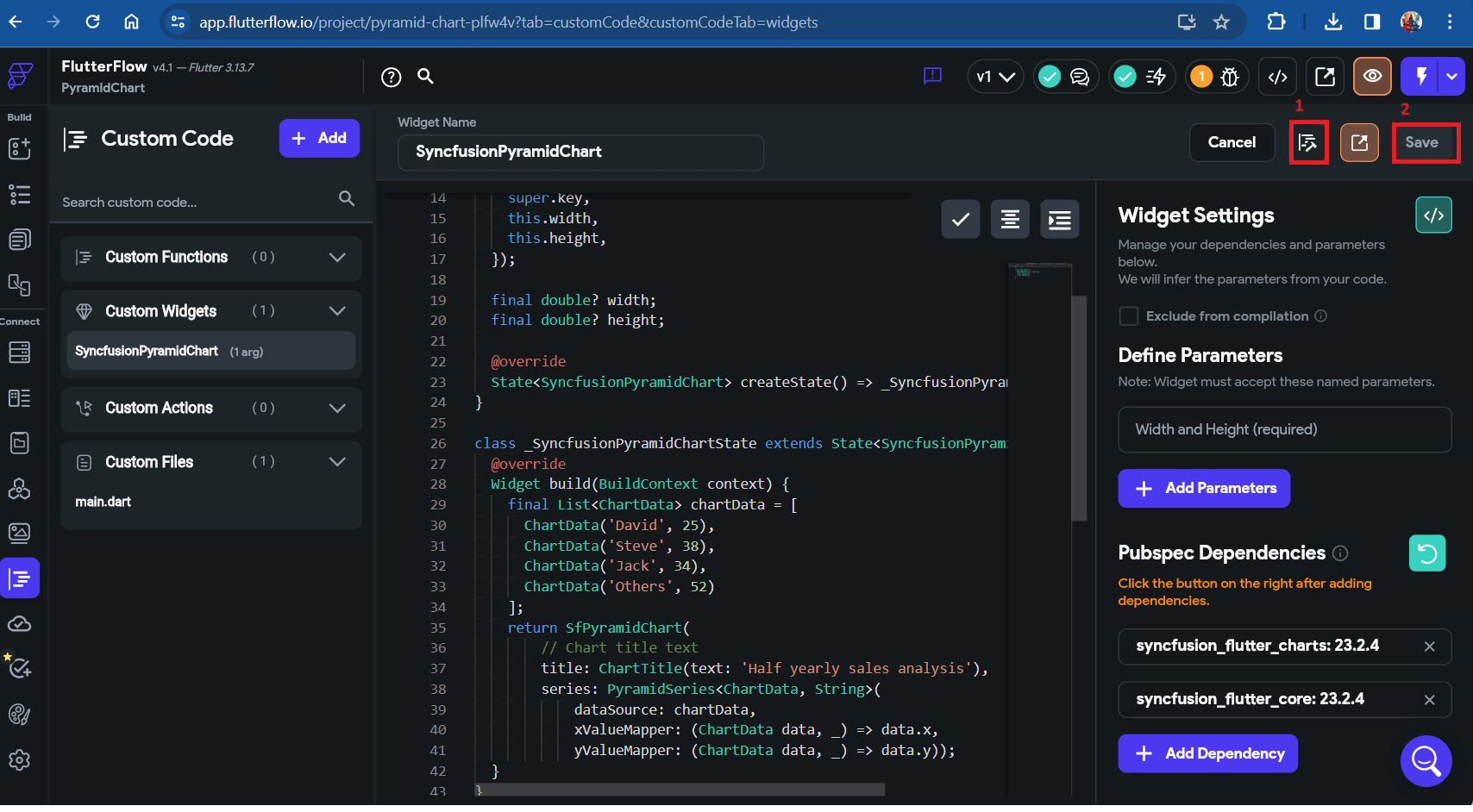Click the preview eye button
1473x812 pixels.
point(1372,76)
